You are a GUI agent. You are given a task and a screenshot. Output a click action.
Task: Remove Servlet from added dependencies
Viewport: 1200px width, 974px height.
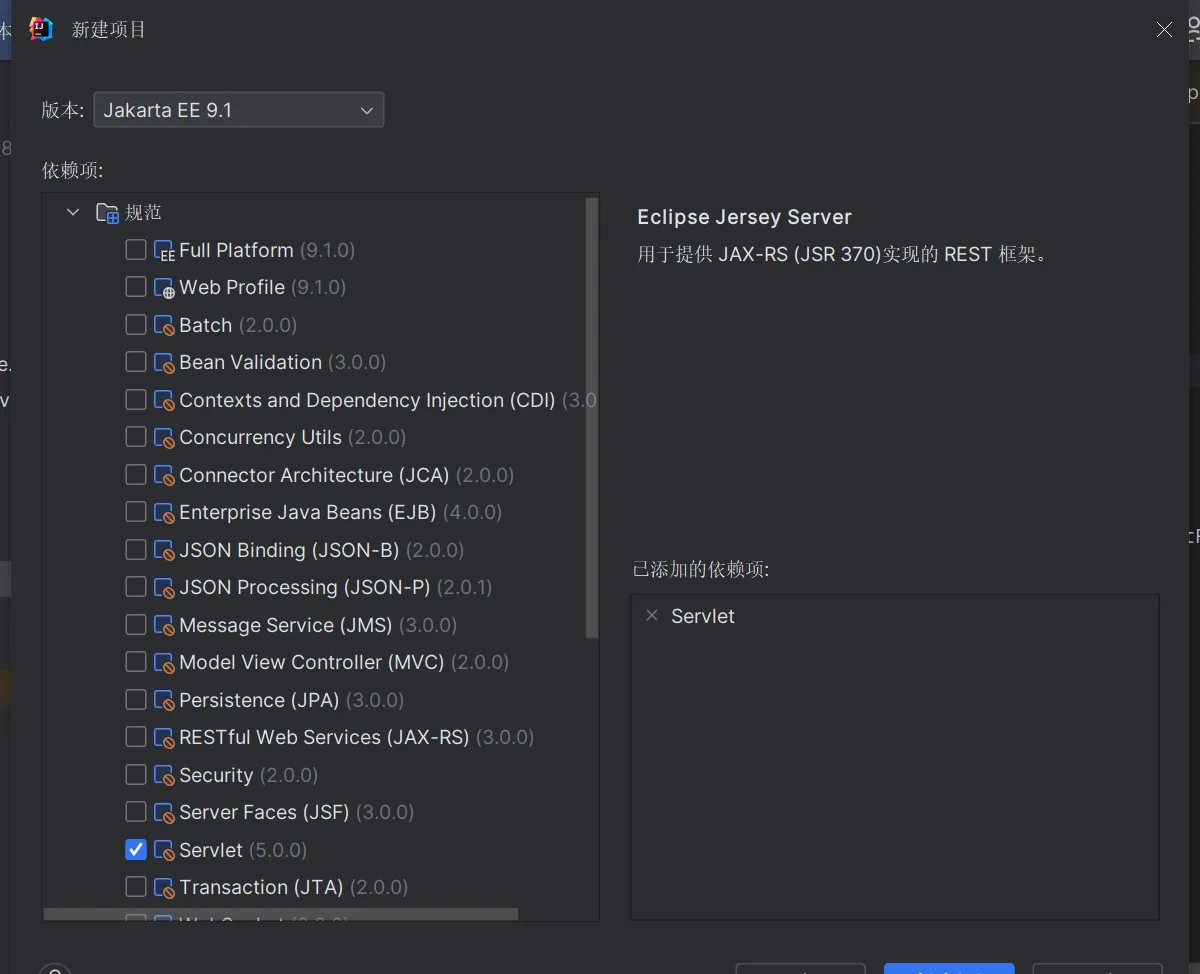click(652, 615)
